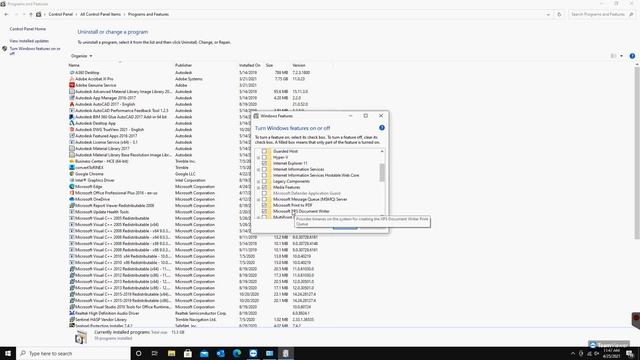Open Outlook from the taskbar
640x360 pixels.
click(x=220, y=353)
